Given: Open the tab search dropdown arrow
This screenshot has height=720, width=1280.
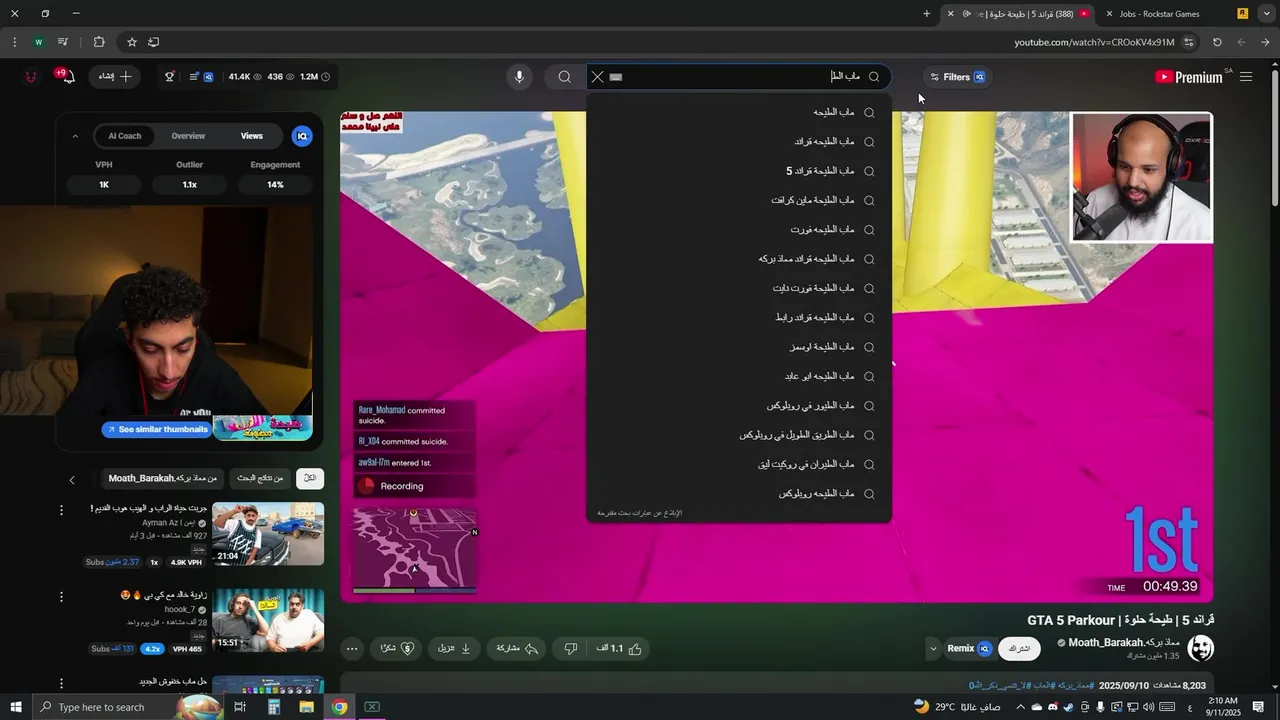Looking at the screenshot, I should pyautogui.click(x=1266, y=14).
